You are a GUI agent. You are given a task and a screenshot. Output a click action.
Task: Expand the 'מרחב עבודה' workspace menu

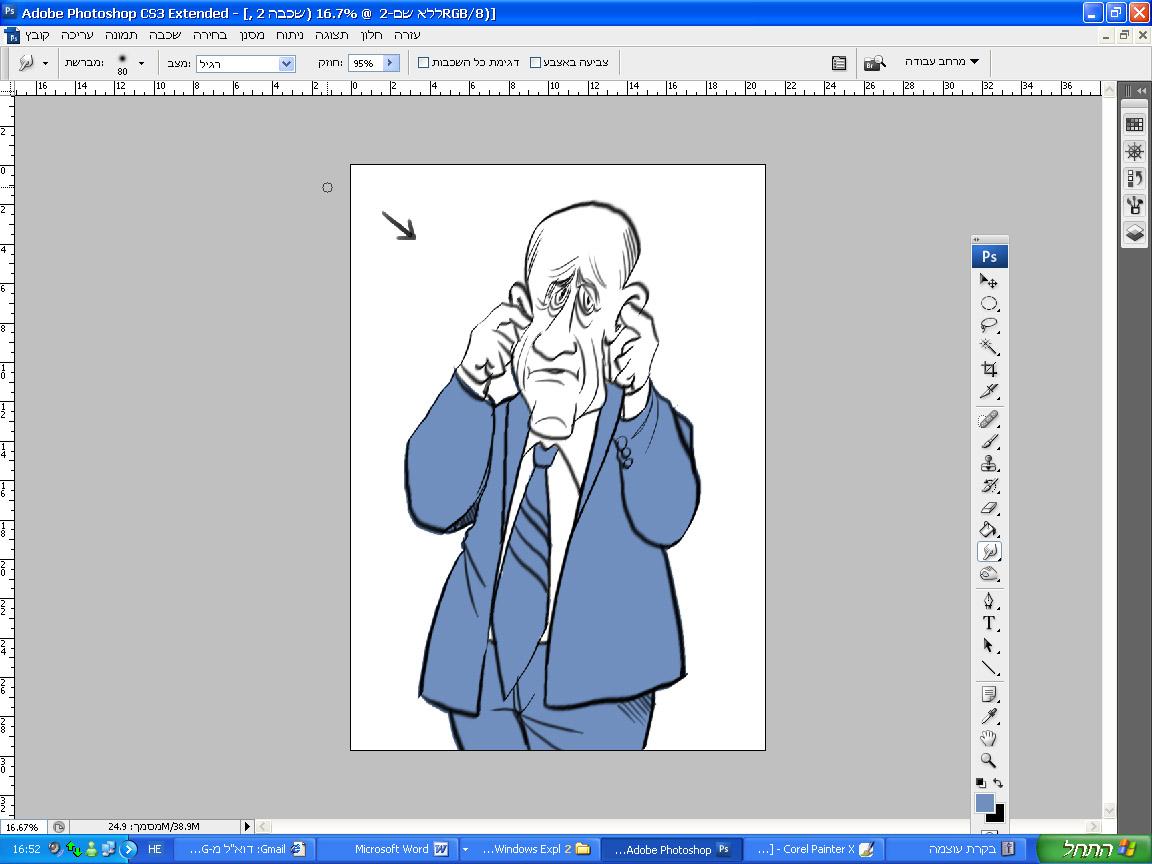pos(941,62)
